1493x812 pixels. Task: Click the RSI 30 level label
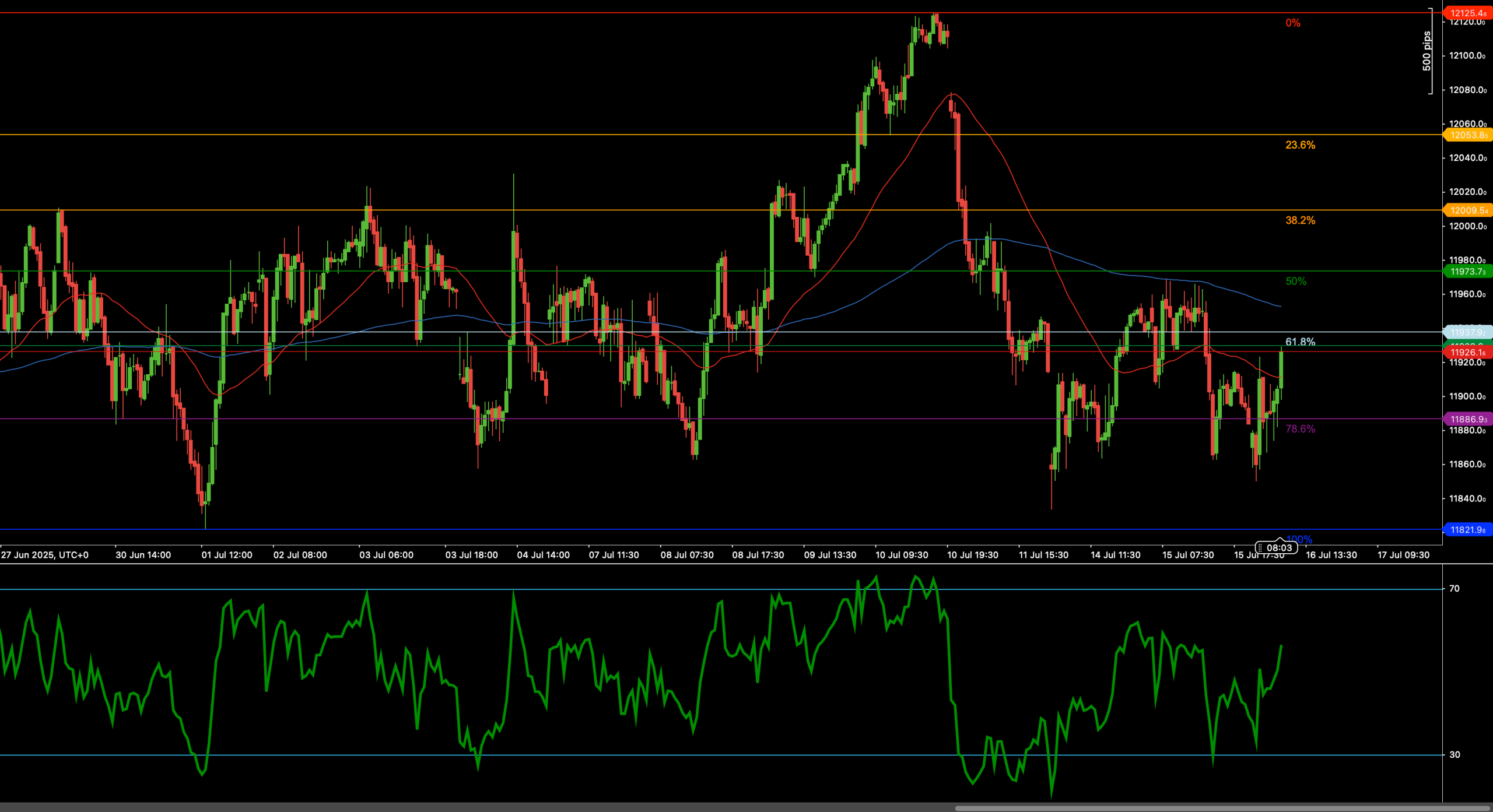coord(1455,755)
